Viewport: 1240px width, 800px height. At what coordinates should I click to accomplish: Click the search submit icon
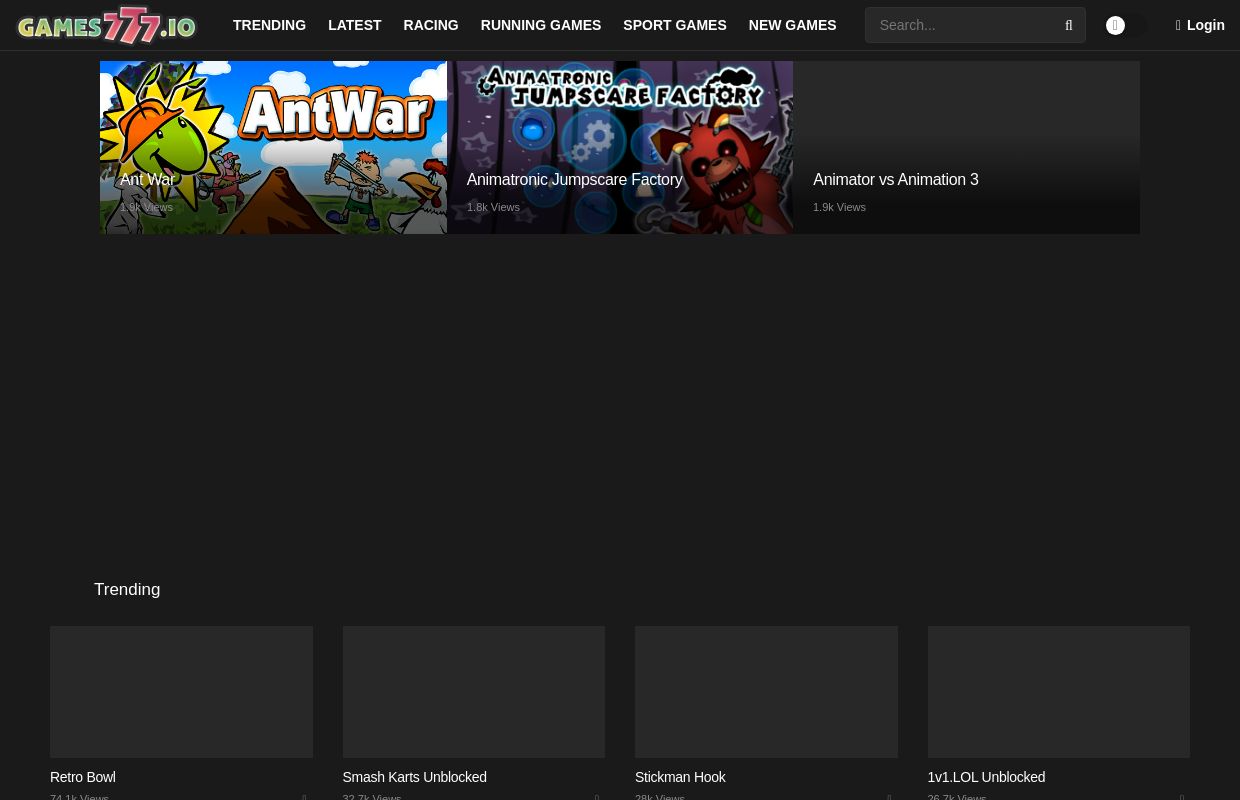tap(1069, 25)
